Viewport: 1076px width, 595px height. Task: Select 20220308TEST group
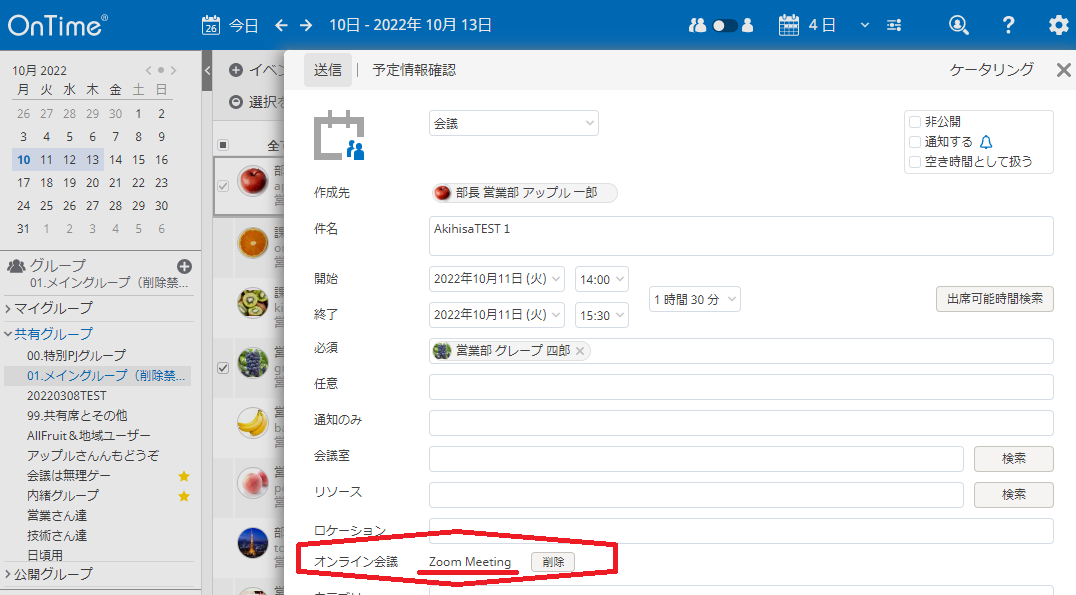tap(67, 396)
